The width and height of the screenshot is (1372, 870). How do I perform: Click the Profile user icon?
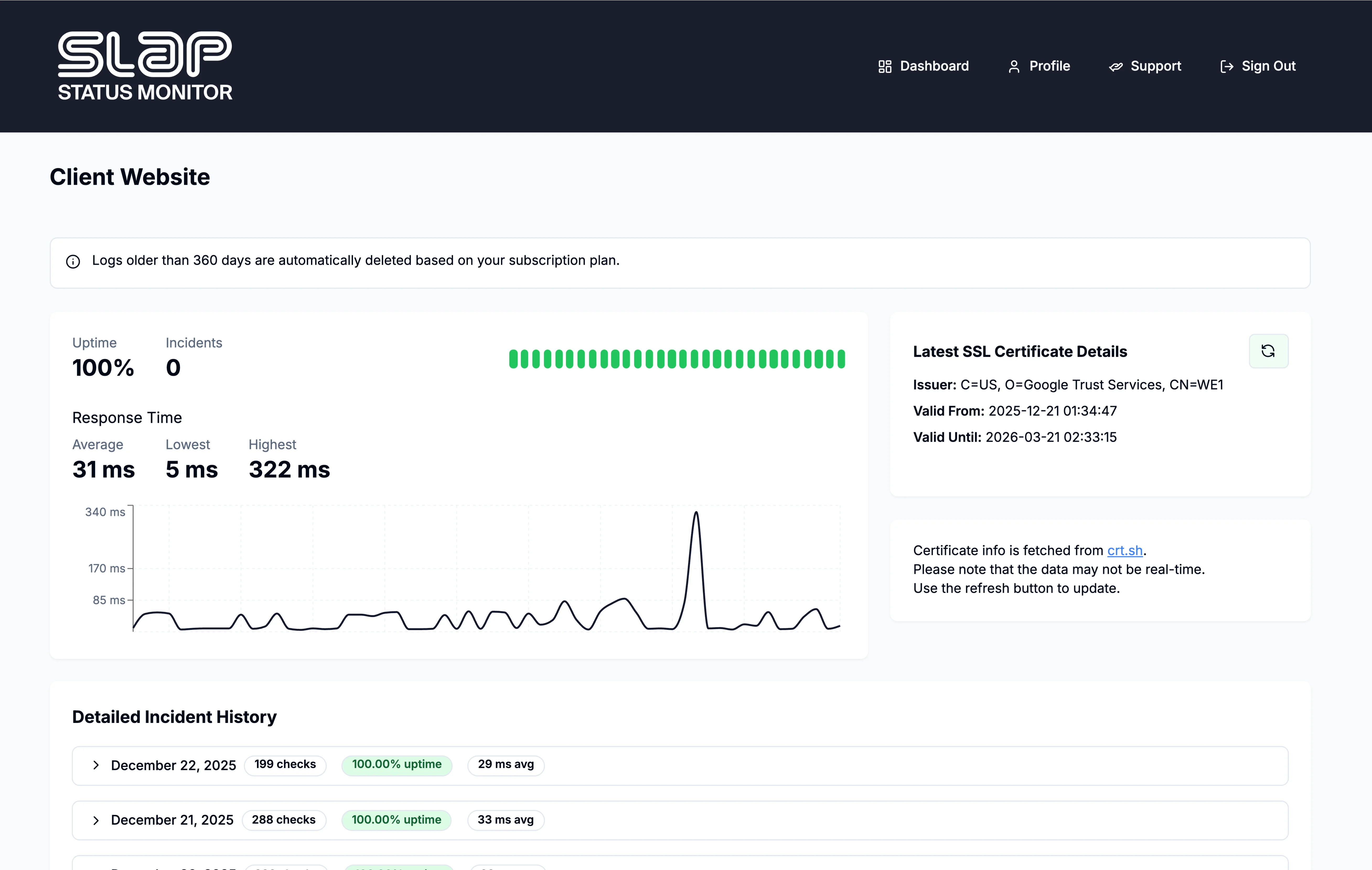[x=1014, y=66]
